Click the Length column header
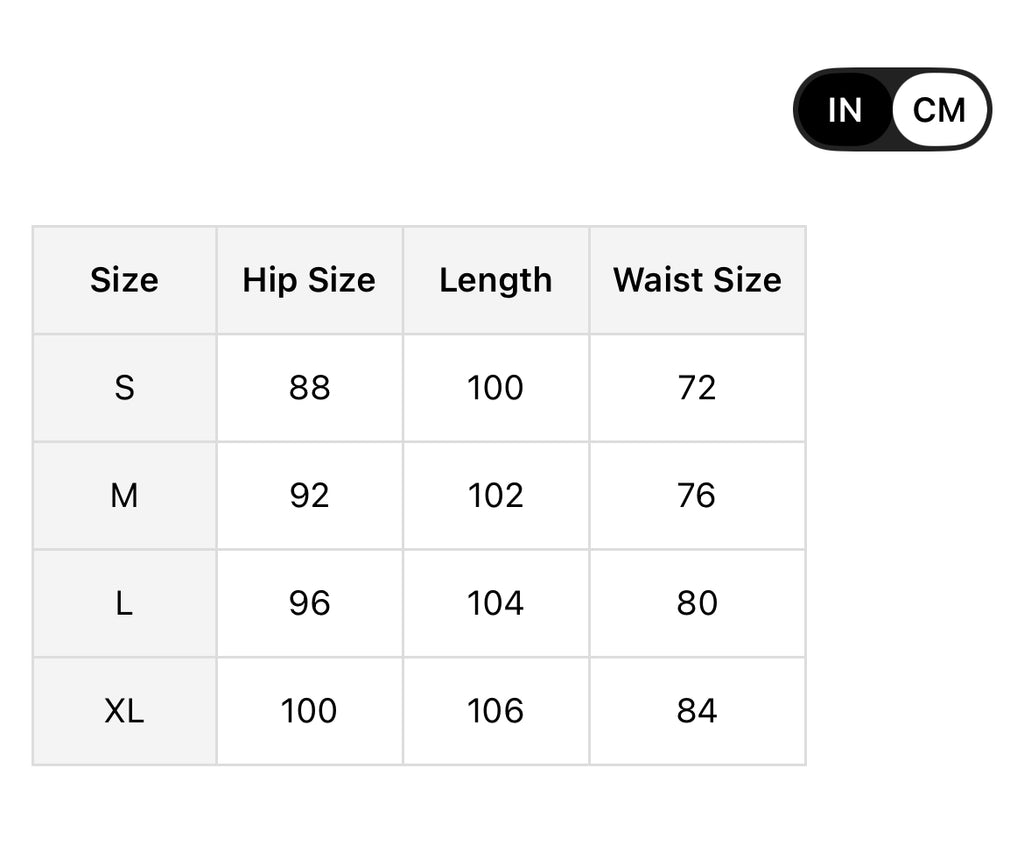 click(495, 280)
